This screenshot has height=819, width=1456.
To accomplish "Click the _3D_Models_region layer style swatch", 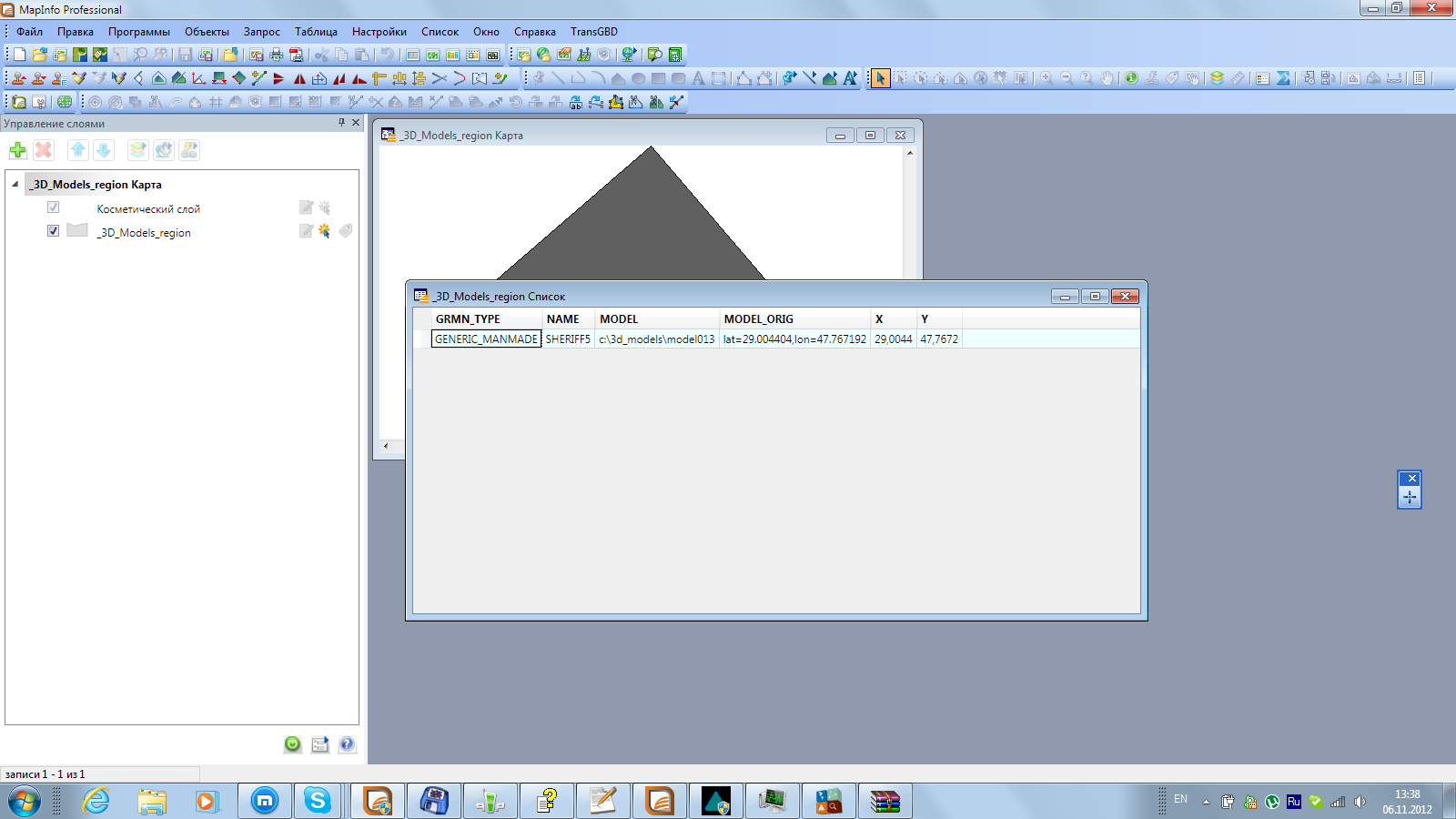I will click(x=77, y=231).
